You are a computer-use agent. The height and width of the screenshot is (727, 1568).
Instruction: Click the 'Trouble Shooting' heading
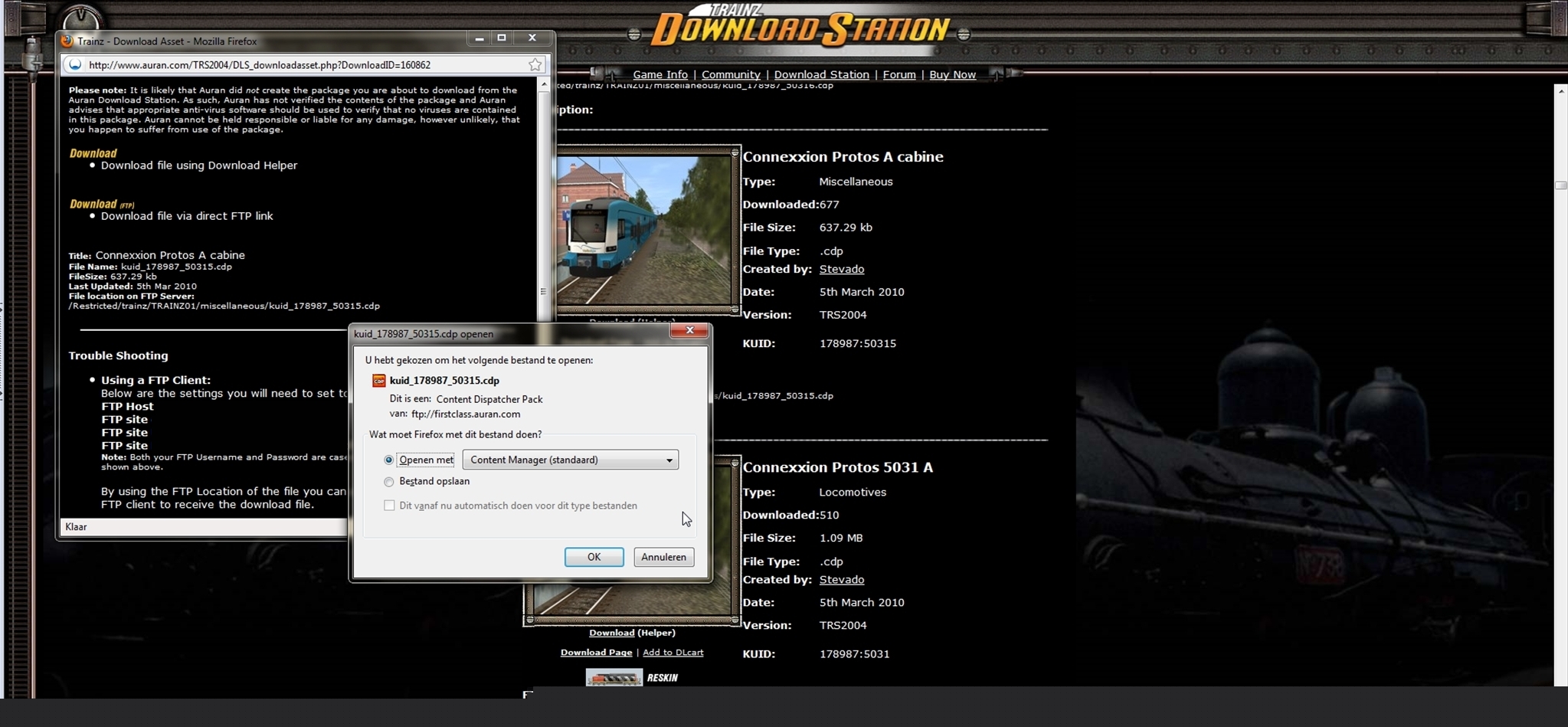click(x=118, y=355)
